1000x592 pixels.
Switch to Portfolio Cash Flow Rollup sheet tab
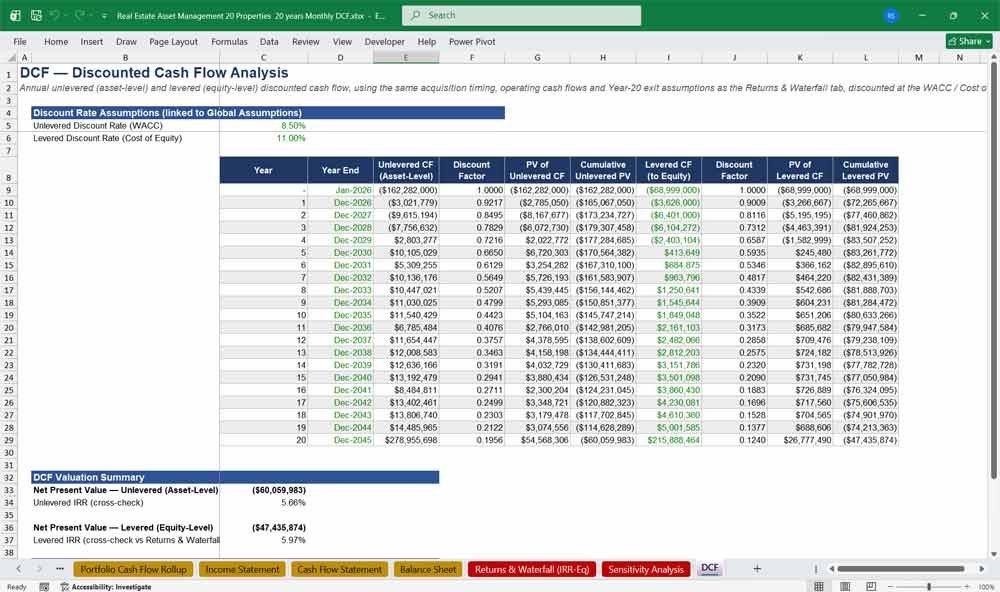coord(133,569)
